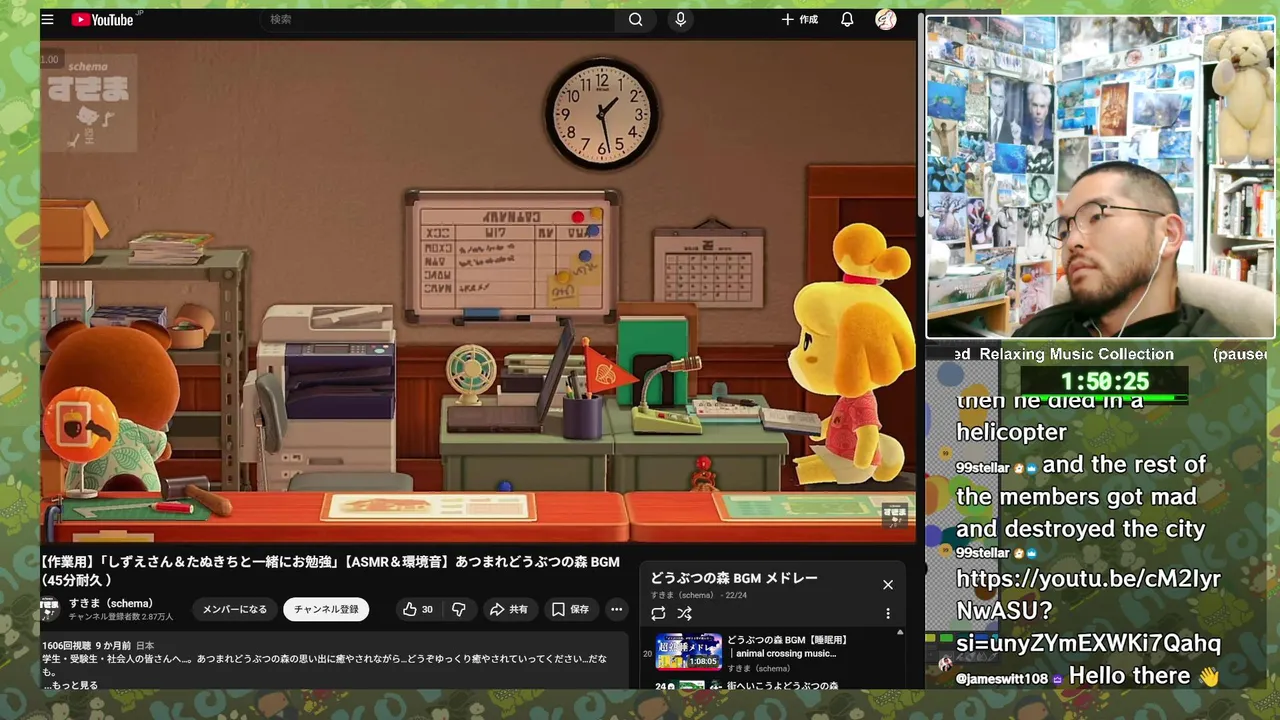Click the YouTube page vertical scrollbar

point(920,115)
